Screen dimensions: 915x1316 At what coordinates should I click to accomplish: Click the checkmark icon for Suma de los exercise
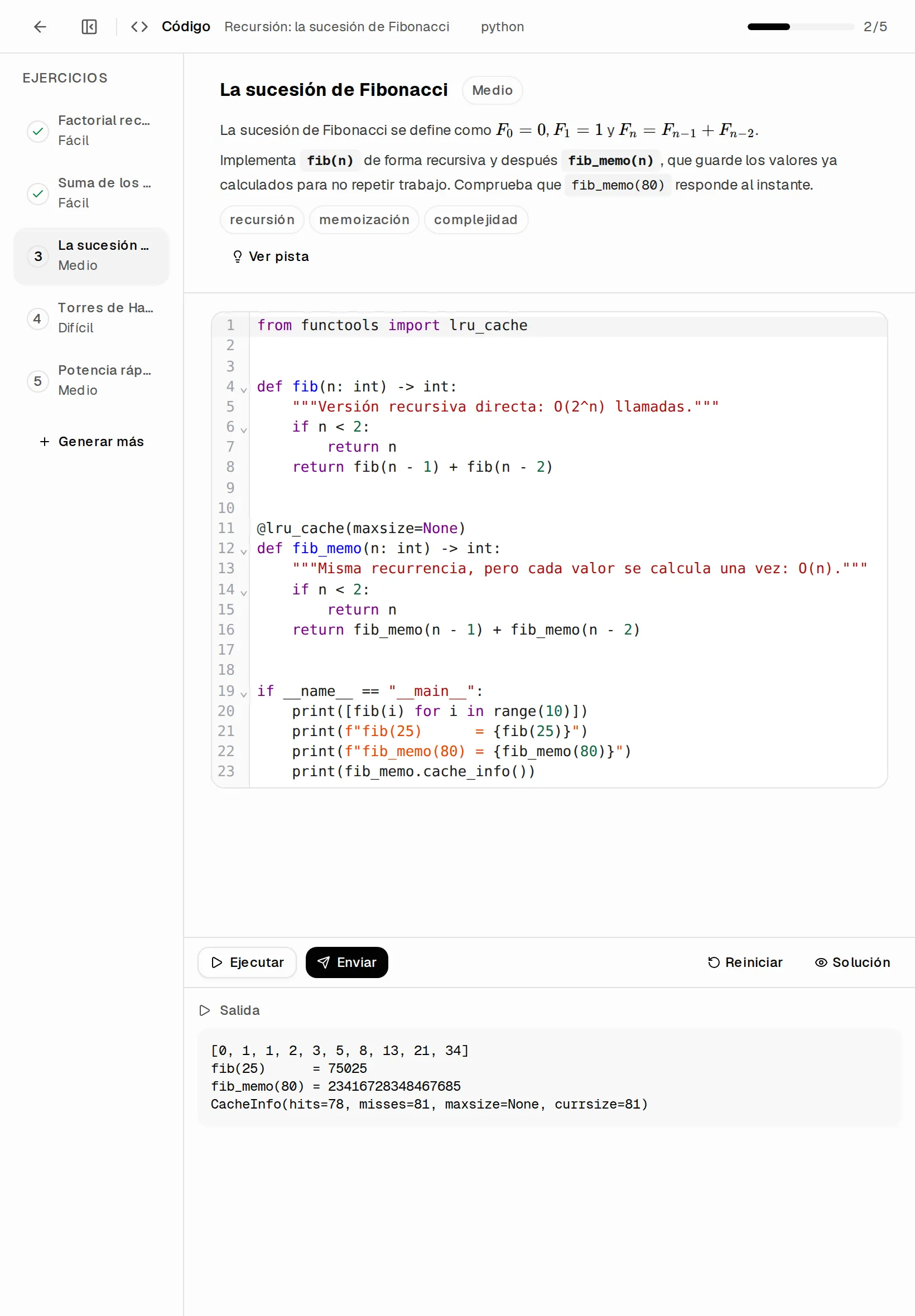point(38,193)
